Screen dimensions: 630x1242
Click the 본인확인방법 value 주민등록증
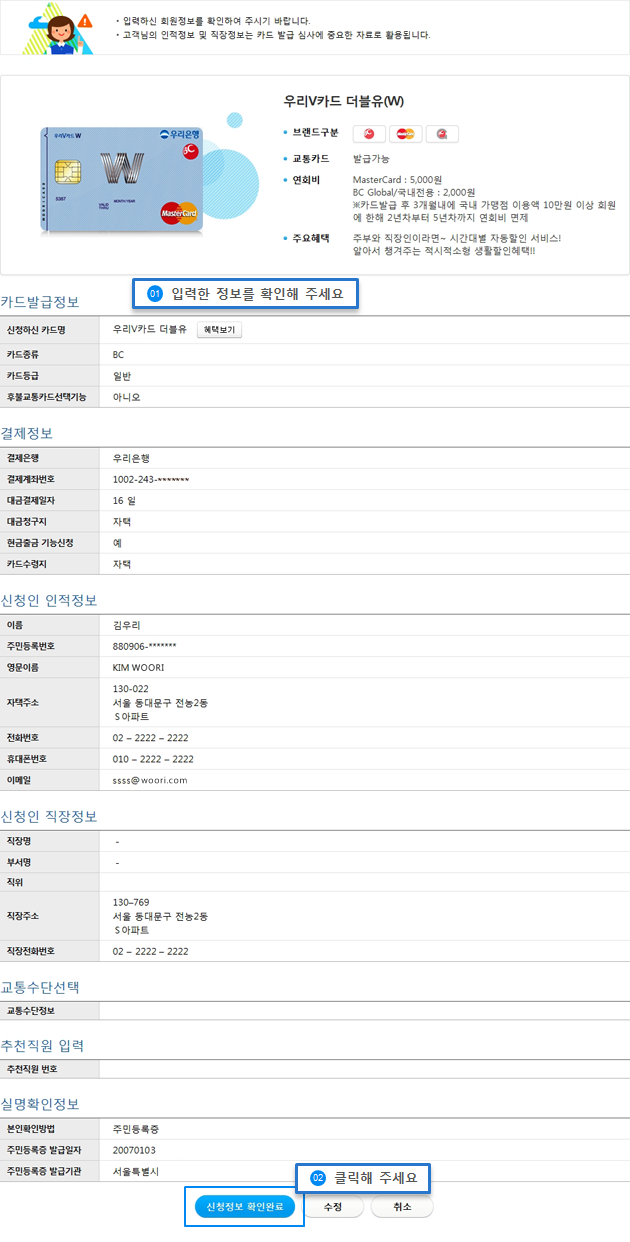136,1129
